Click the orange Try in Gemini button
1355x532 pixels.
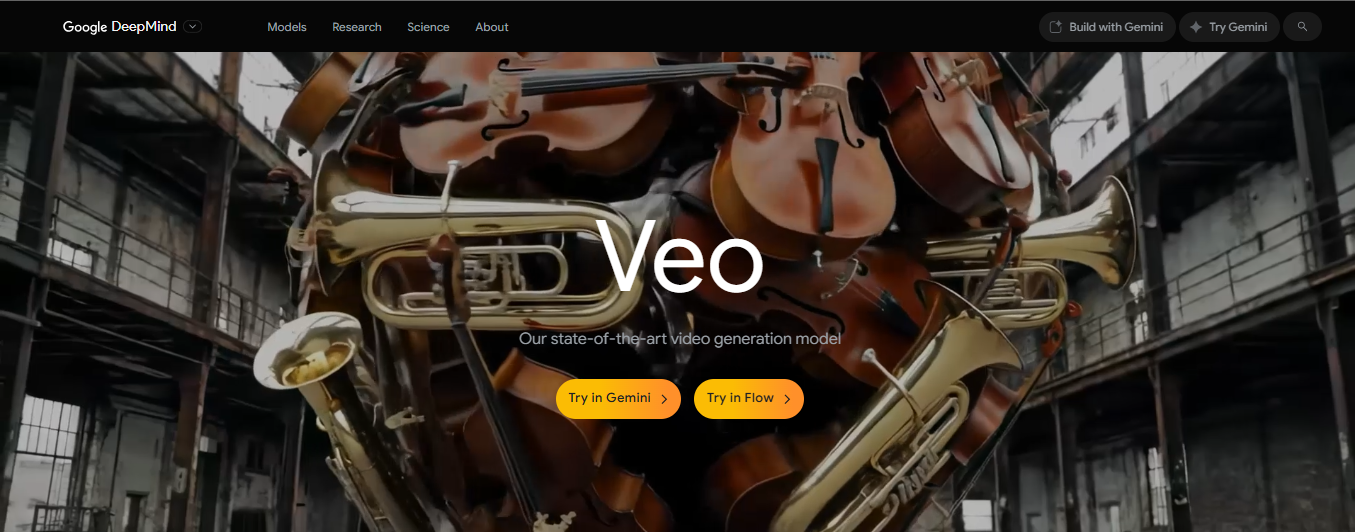[618, 399]
